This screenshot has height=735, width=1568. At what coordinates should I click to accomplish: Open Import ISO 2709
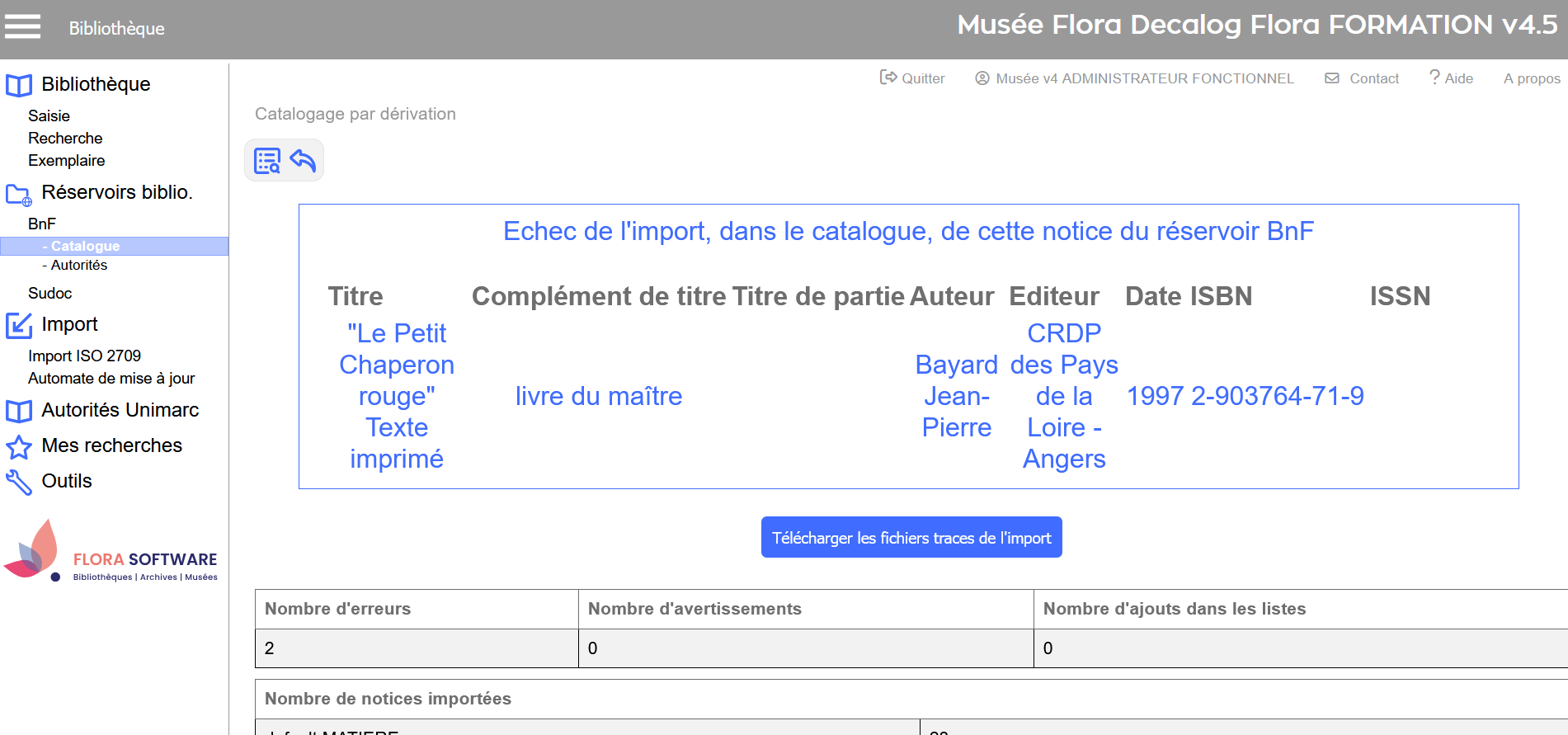click(x=84, y=356)
